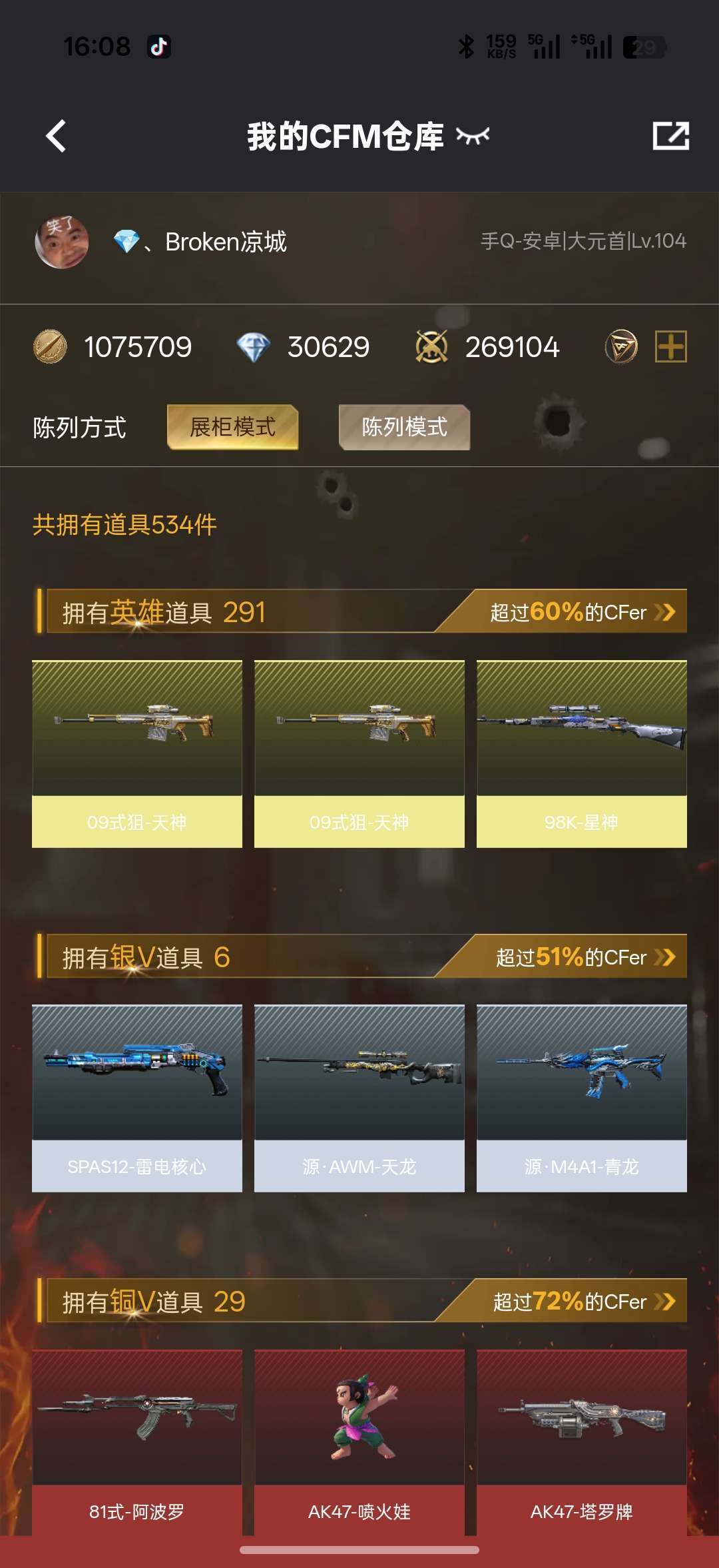Tap the gold coin currency icon
Image resolution: width=719 pixels, height=1568 pixels.
click(x=50, y=347)
